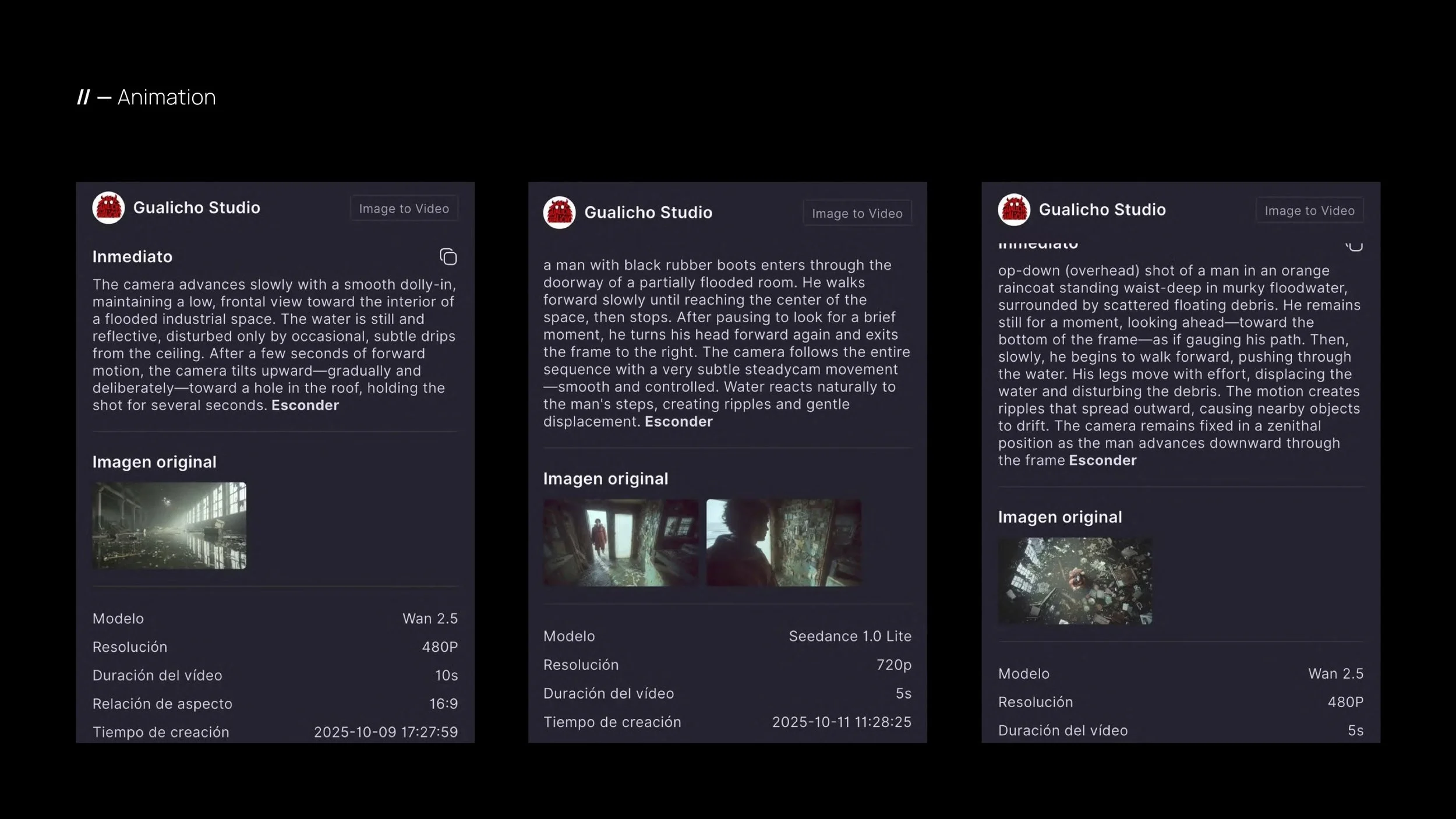Click Gualicho Studio name in first card

point(196,208)
